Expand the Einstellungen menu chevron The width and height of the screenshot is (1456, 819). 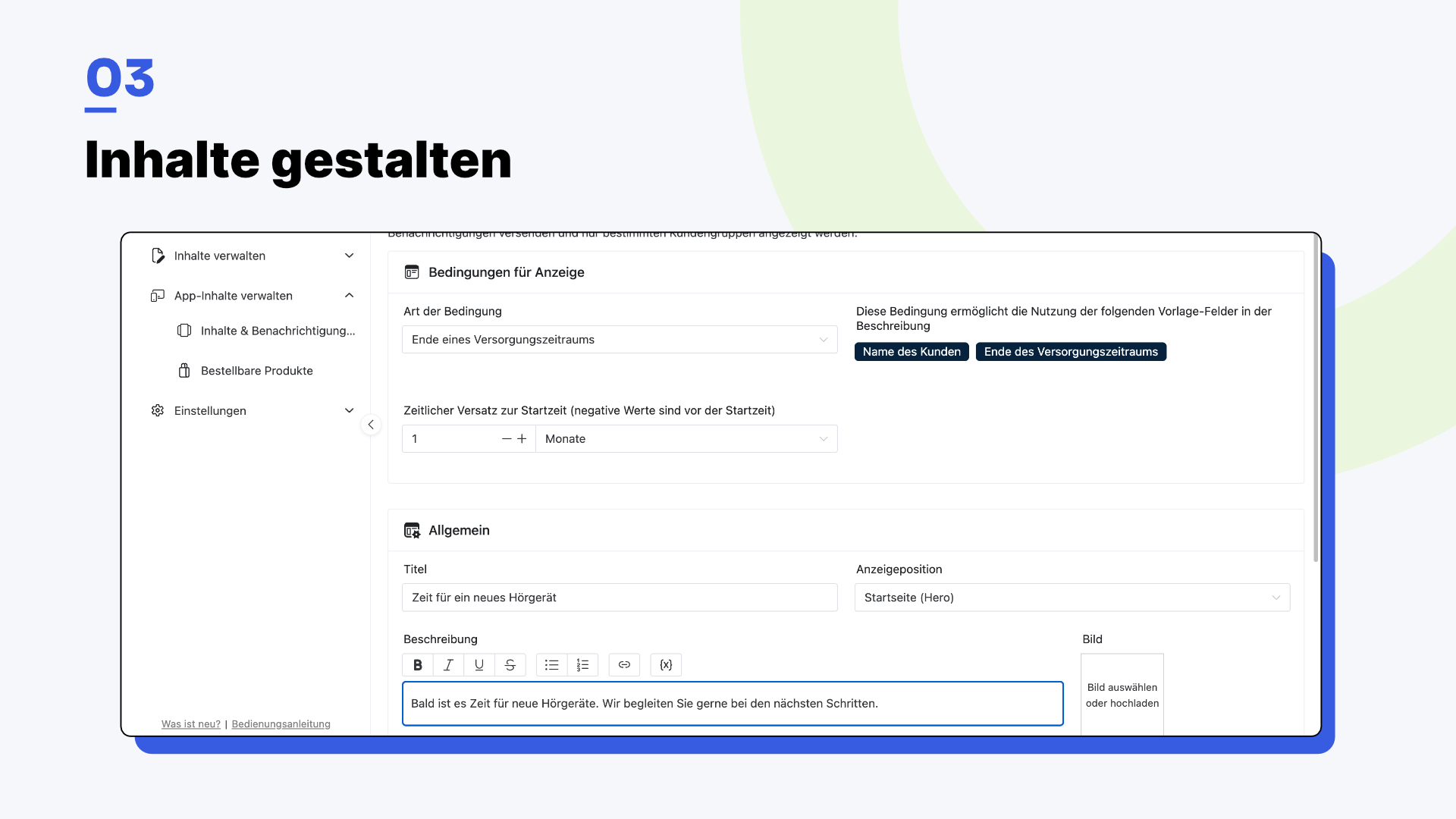click(350, 410)
